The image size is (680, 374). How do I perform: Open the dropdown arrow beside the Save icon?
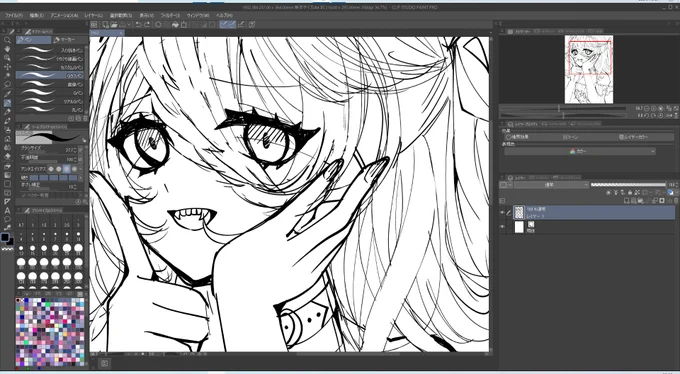(x=129, y=25)
